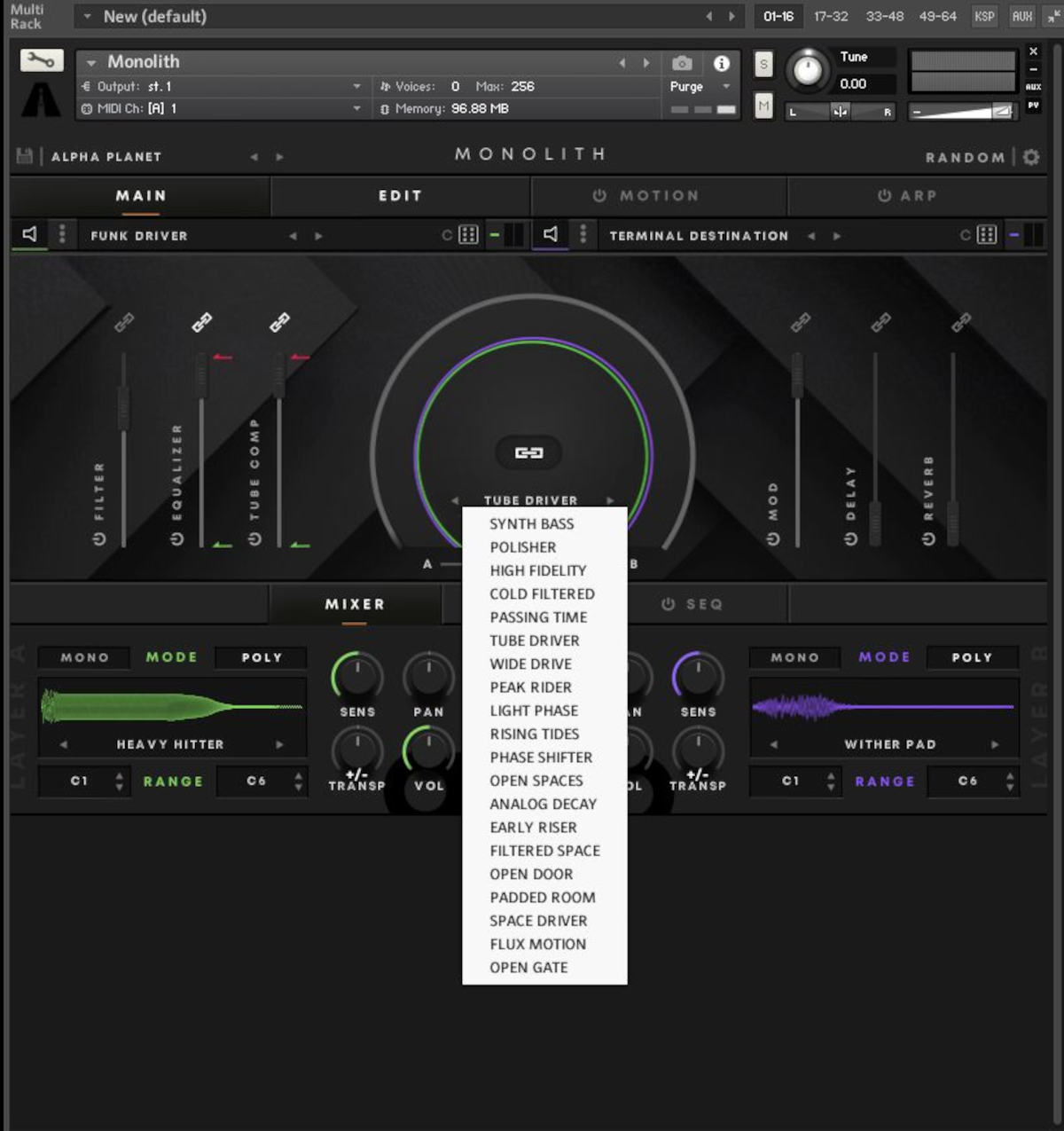This screenshot has width=1064, height=1131.
Task: Toggle Reverb effect power button
Action: tap(928, 539)
